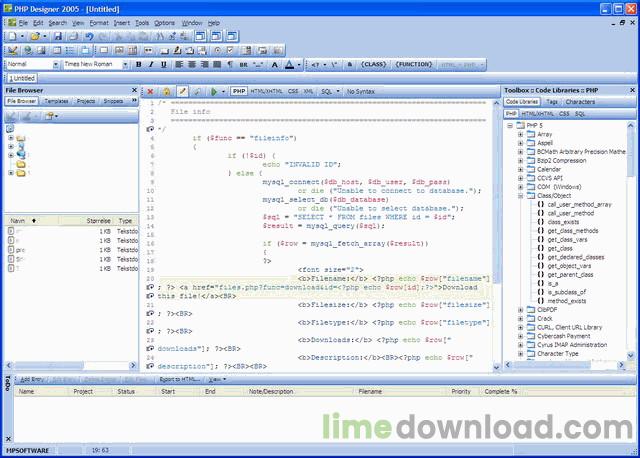Viewport: 640px width, 458px height.
Task: Close the File Browser panel
Action: click(134, 90)
